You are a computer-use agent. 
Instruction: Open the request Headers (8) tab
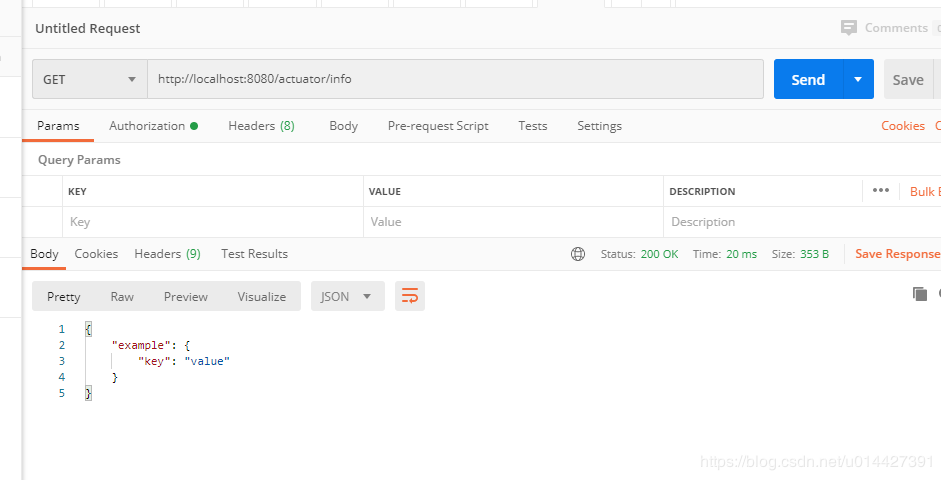pos(262,126)
